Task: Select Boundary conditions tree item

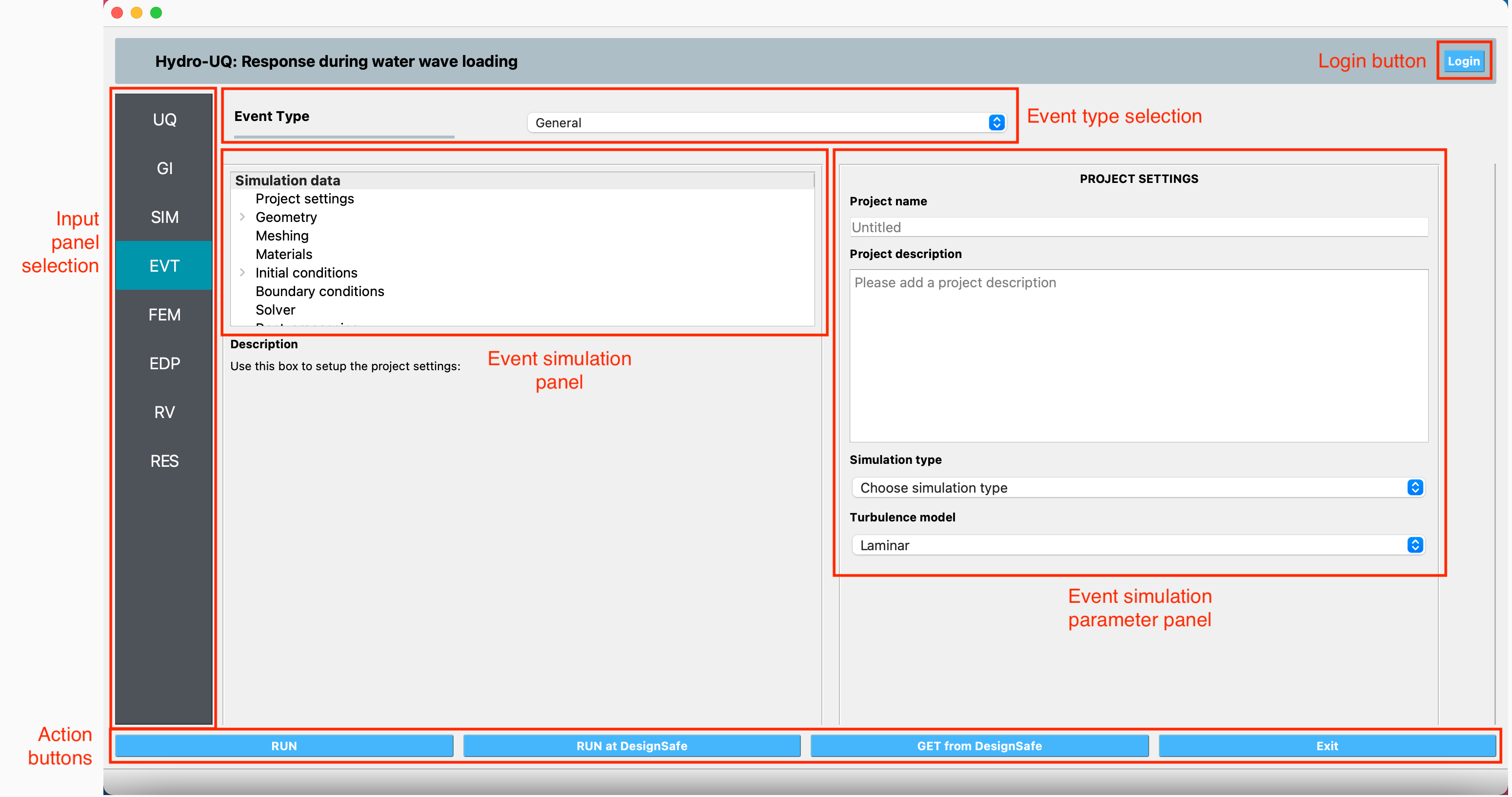Action: coord(319,291)
